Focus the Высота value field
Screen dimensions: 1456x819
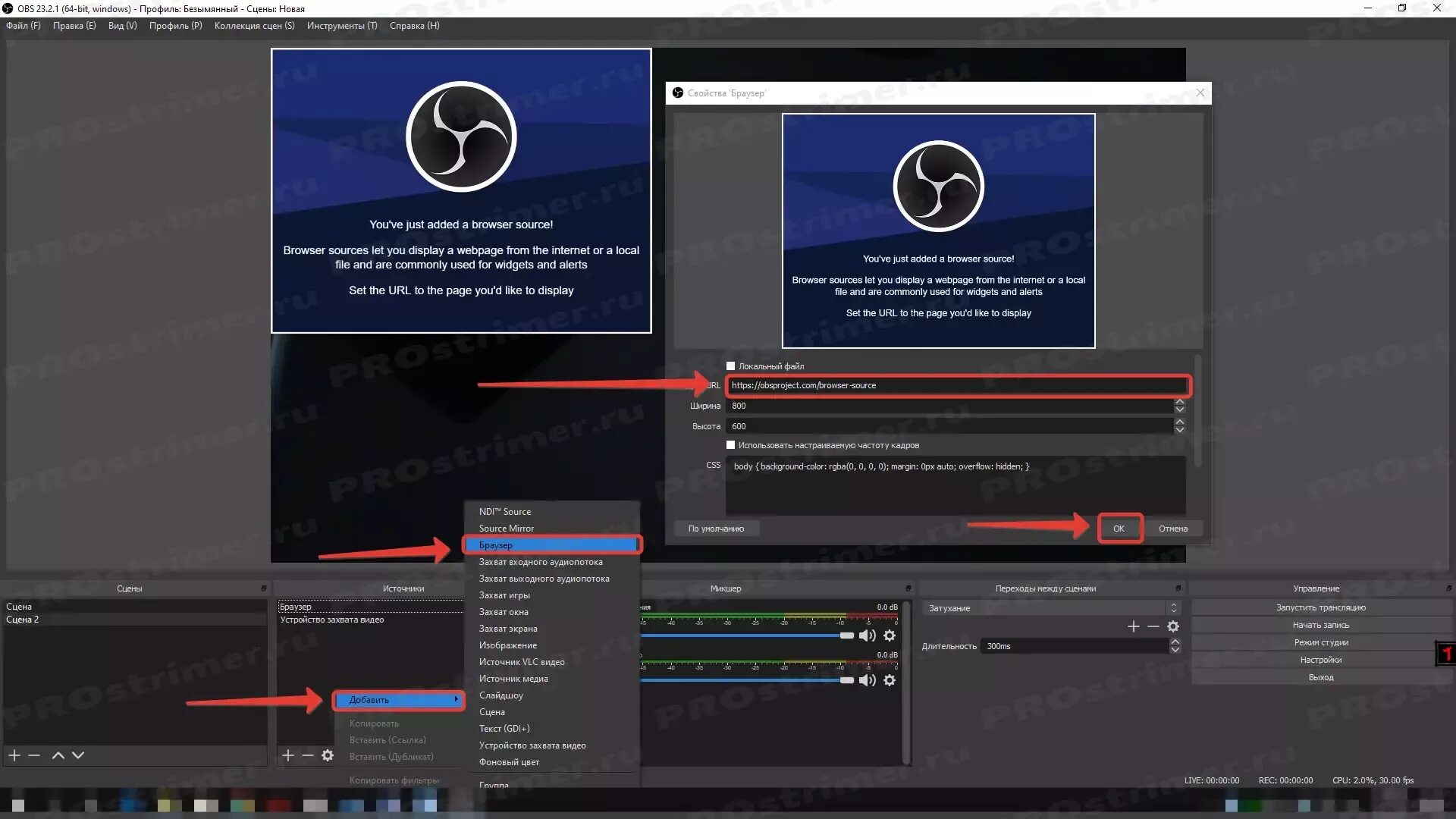click(950, 426)
